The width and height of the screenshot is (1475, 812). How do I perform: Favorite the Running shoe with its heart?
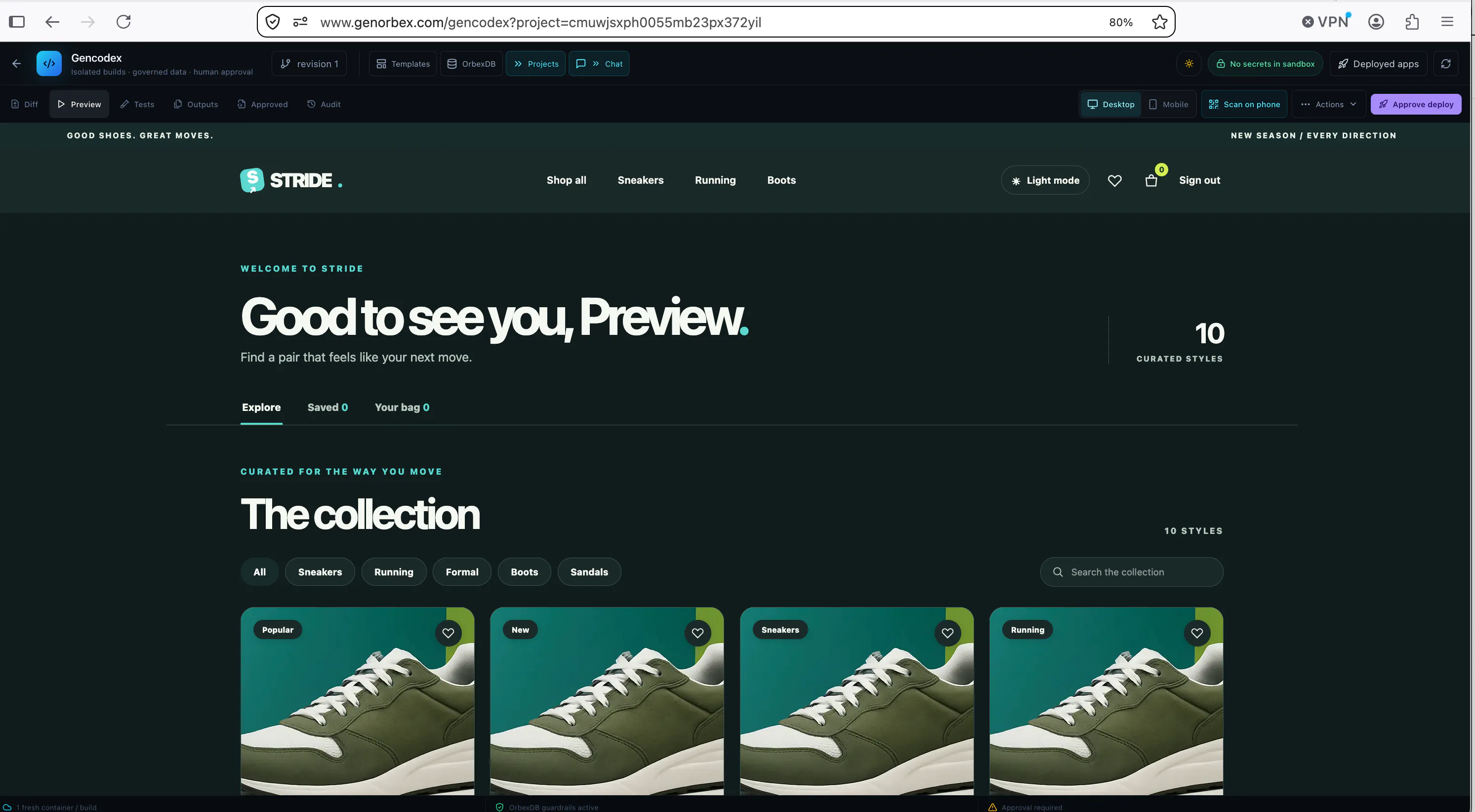click(1197, 633)
